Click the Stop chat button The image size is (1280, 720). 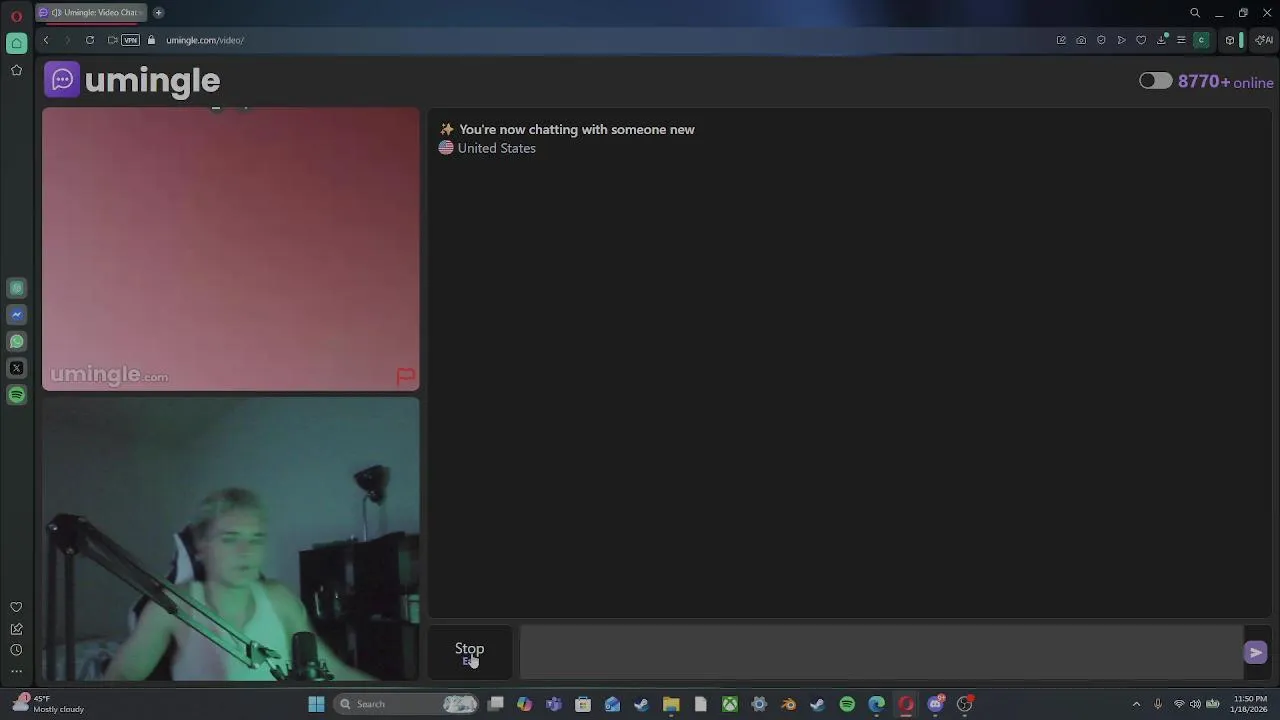tap(469, 652)
